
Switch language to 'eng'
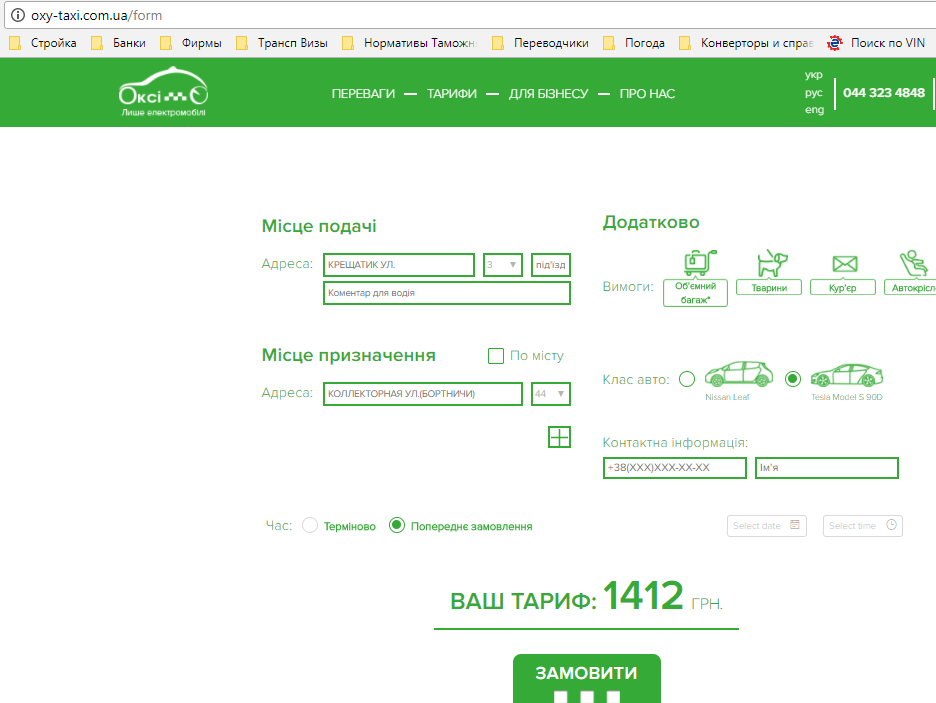coord(814,110)
